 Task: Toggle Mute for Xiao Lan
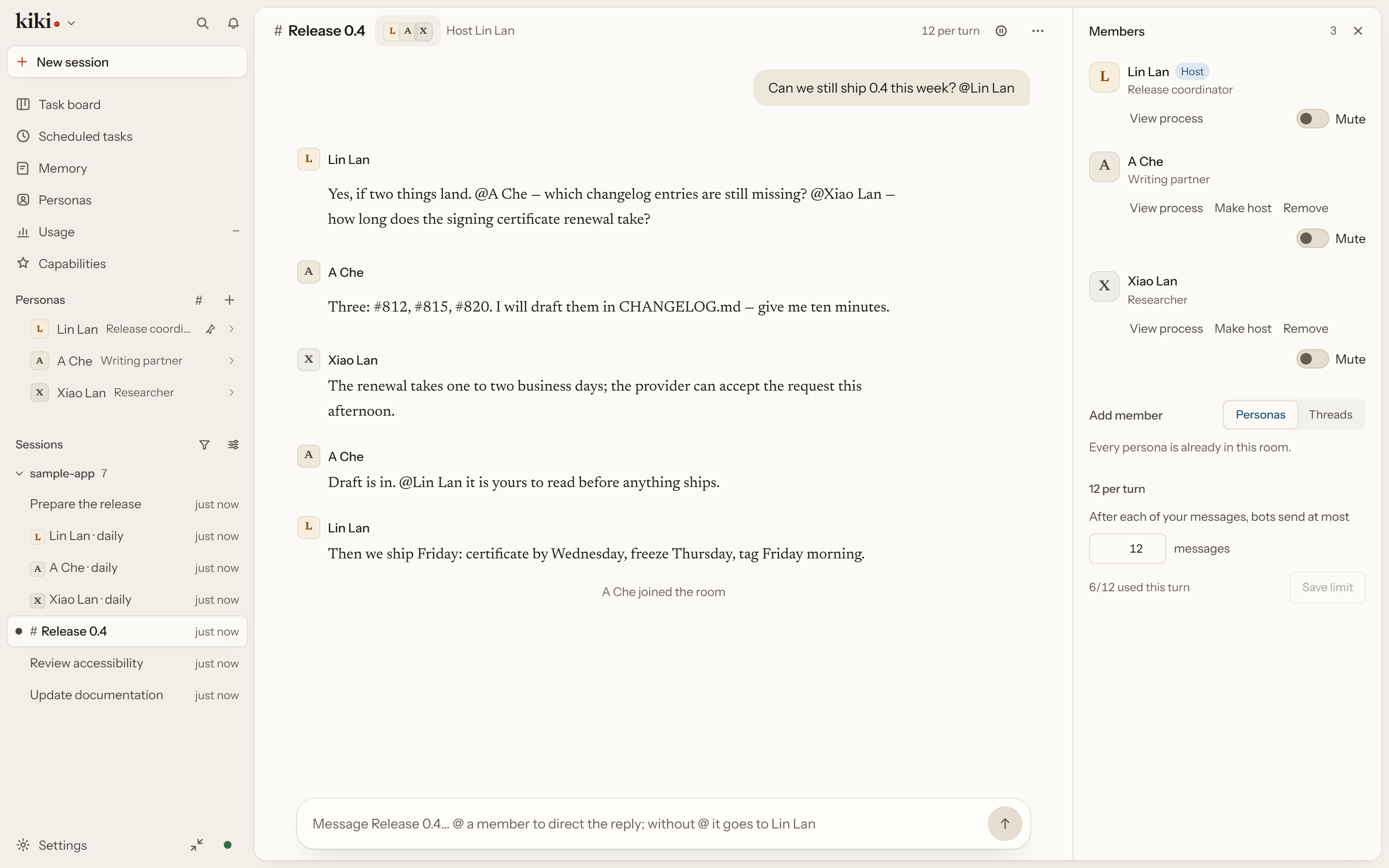pos(1312,359)
